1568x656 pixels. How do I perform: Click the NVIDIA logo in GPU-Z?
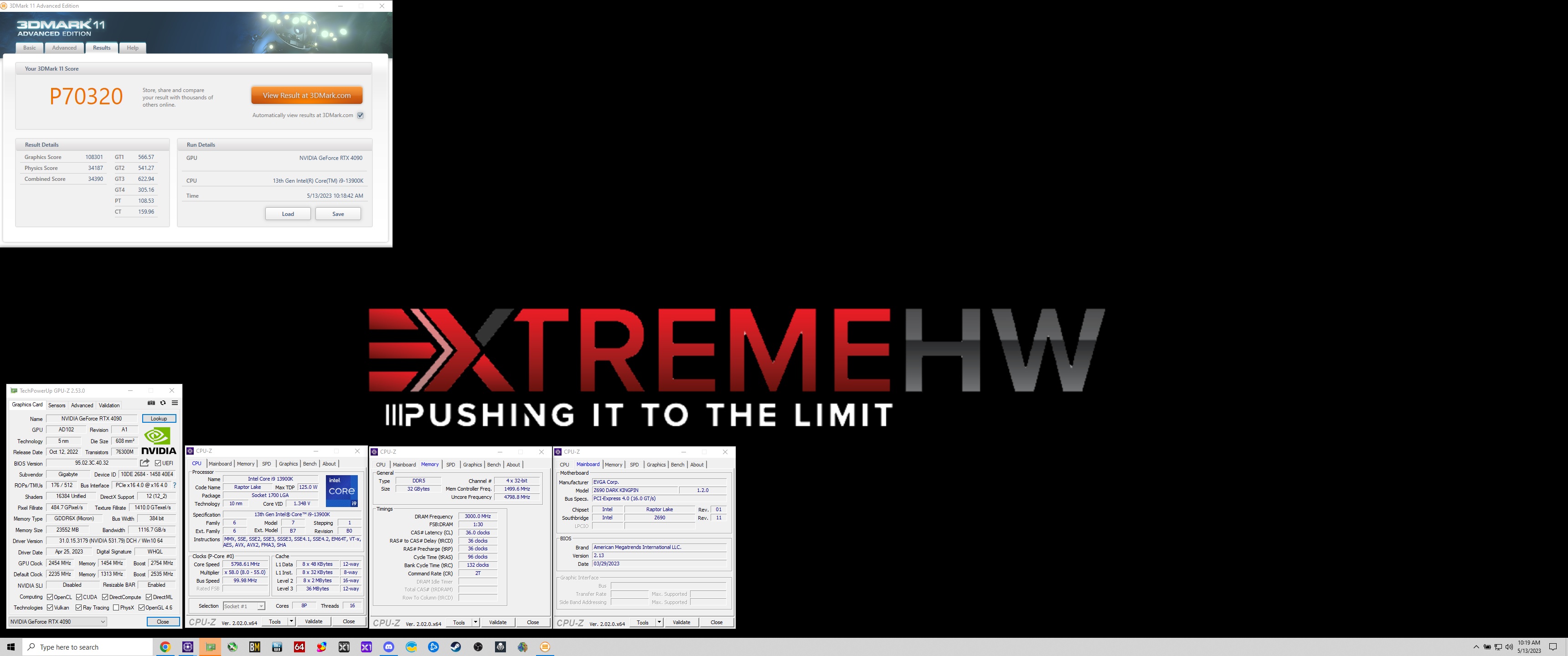(158, 441)
